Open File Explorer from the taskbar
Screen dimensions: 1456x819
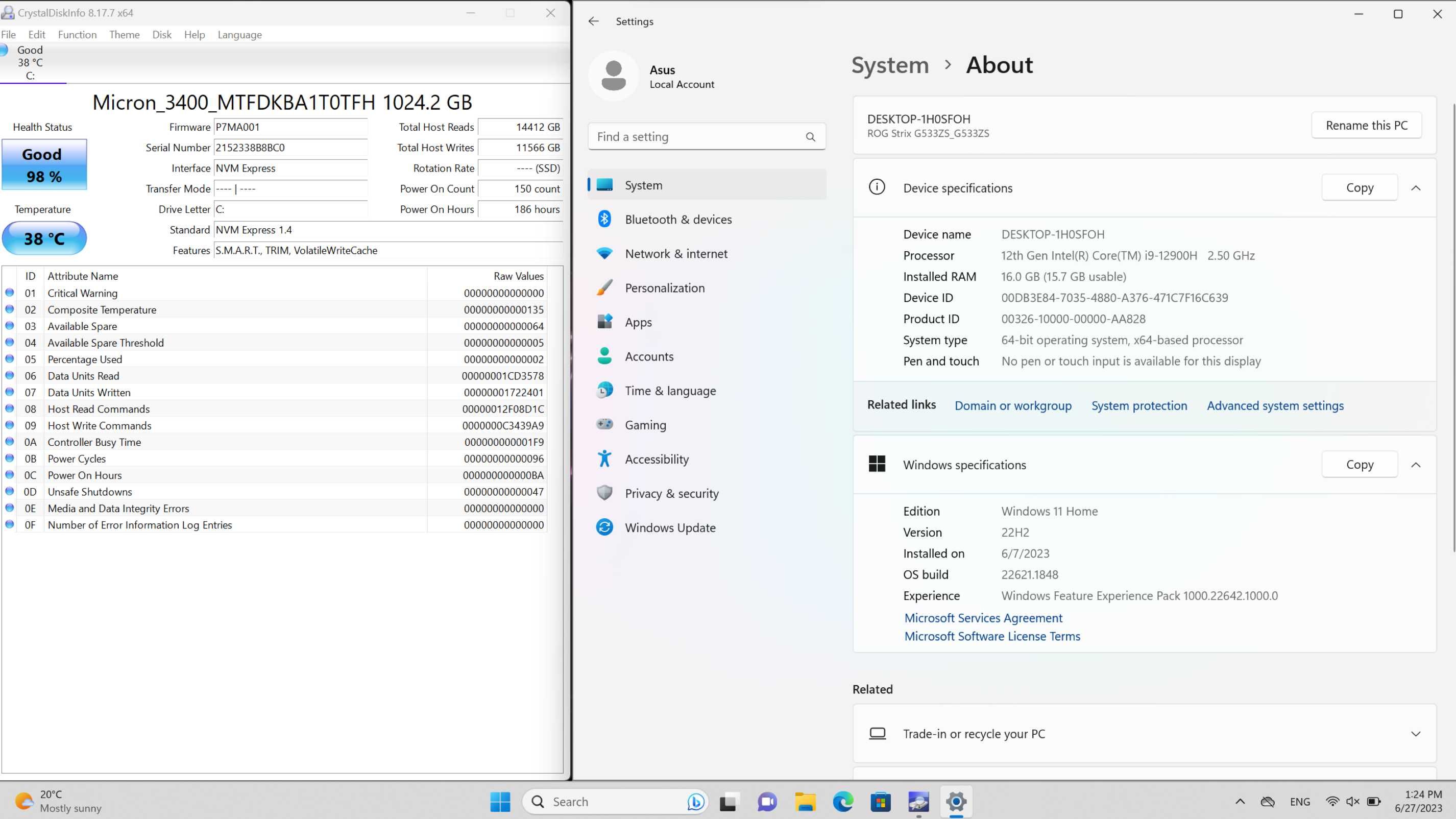pos(805,802)
